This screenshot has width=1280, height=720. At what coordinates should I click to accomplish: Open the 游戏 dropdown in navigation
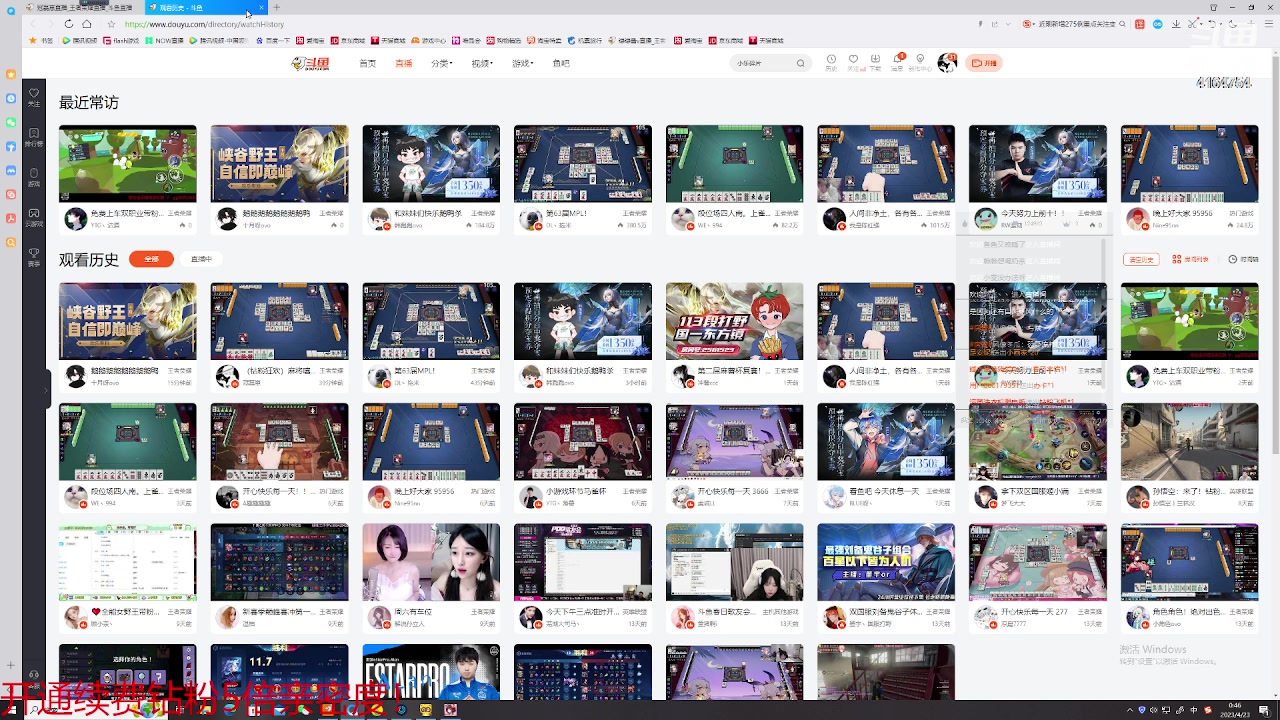tap(522, 63)
